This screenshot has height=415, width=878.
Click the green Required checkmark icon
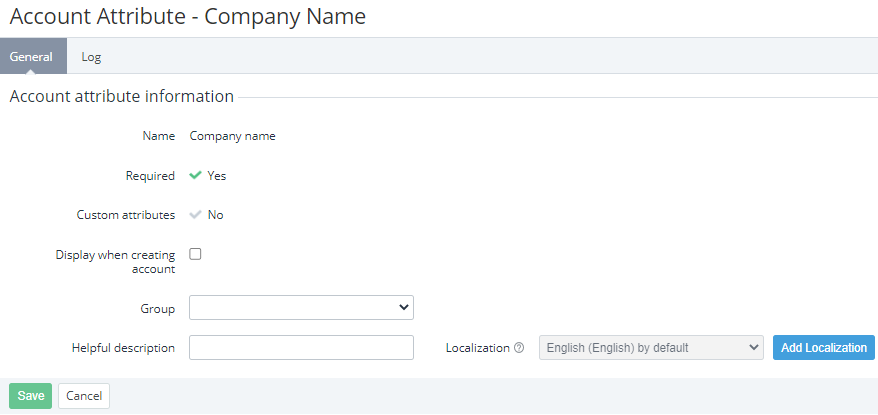196,175
